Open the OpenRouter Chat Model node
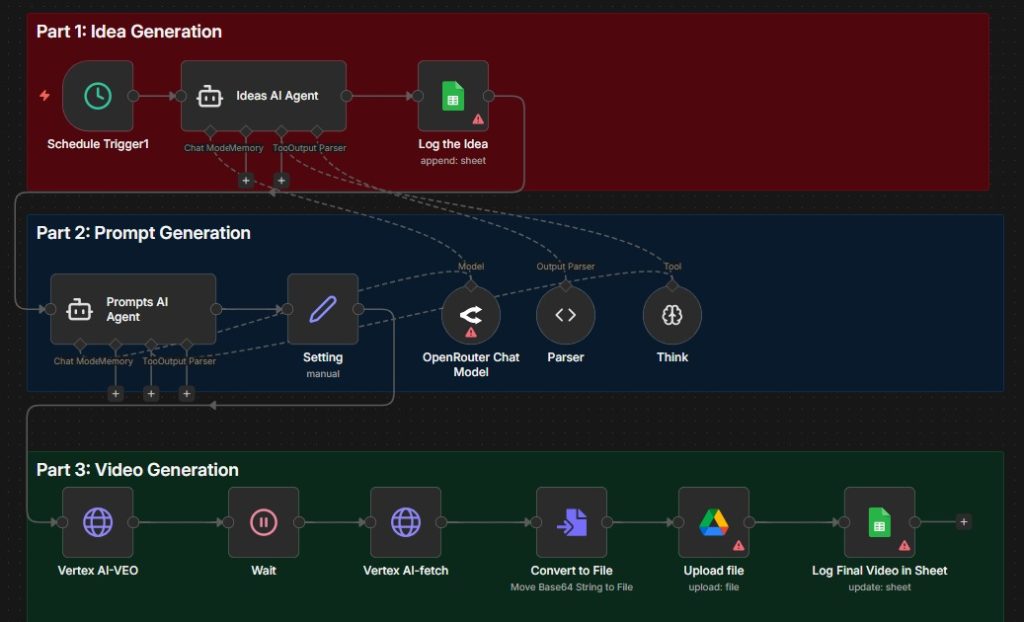Viewport: 1024px width, 622px height. 471,315
